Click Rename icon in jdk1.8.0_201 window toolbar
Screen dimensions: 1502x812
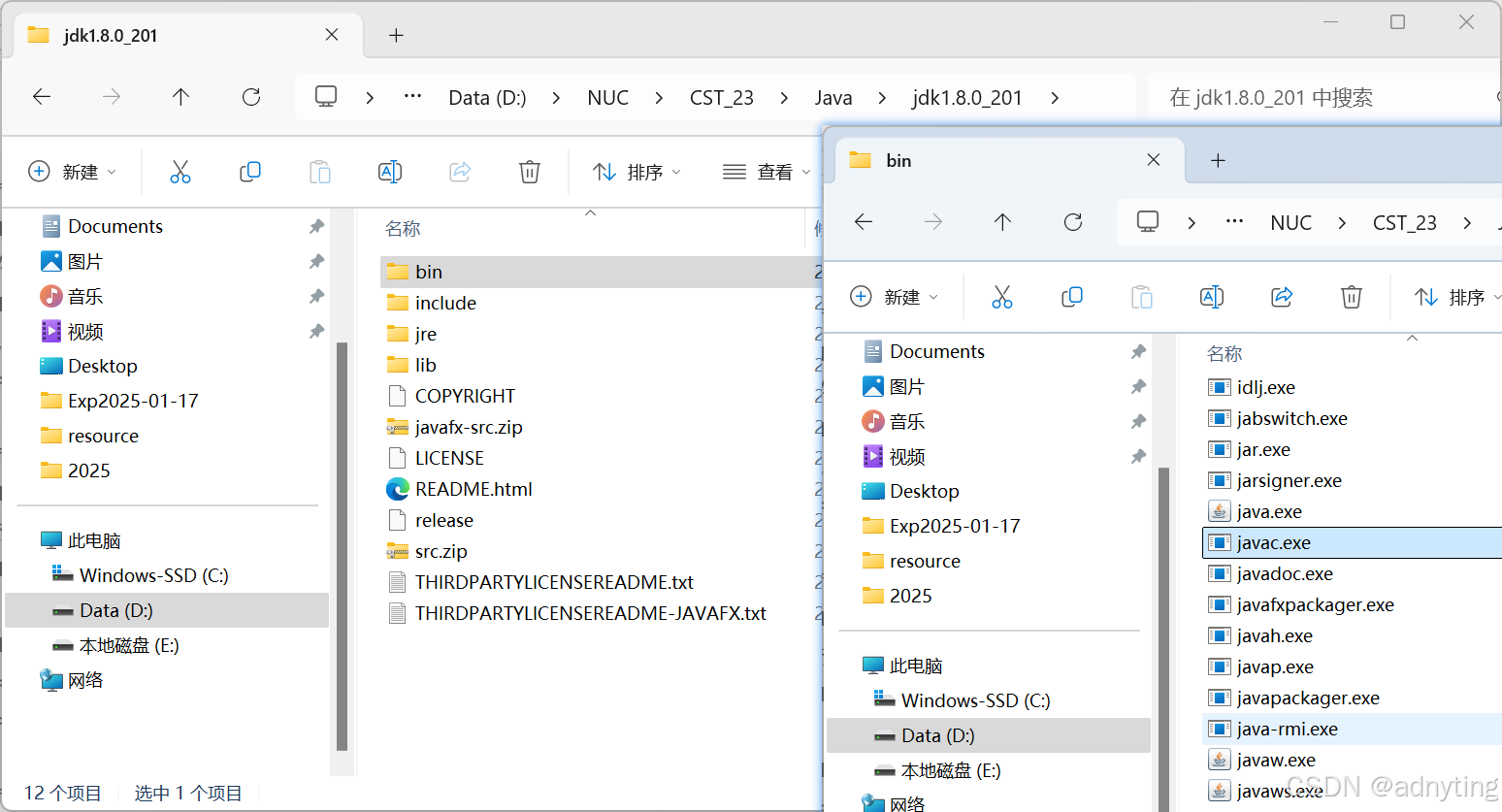390,172
